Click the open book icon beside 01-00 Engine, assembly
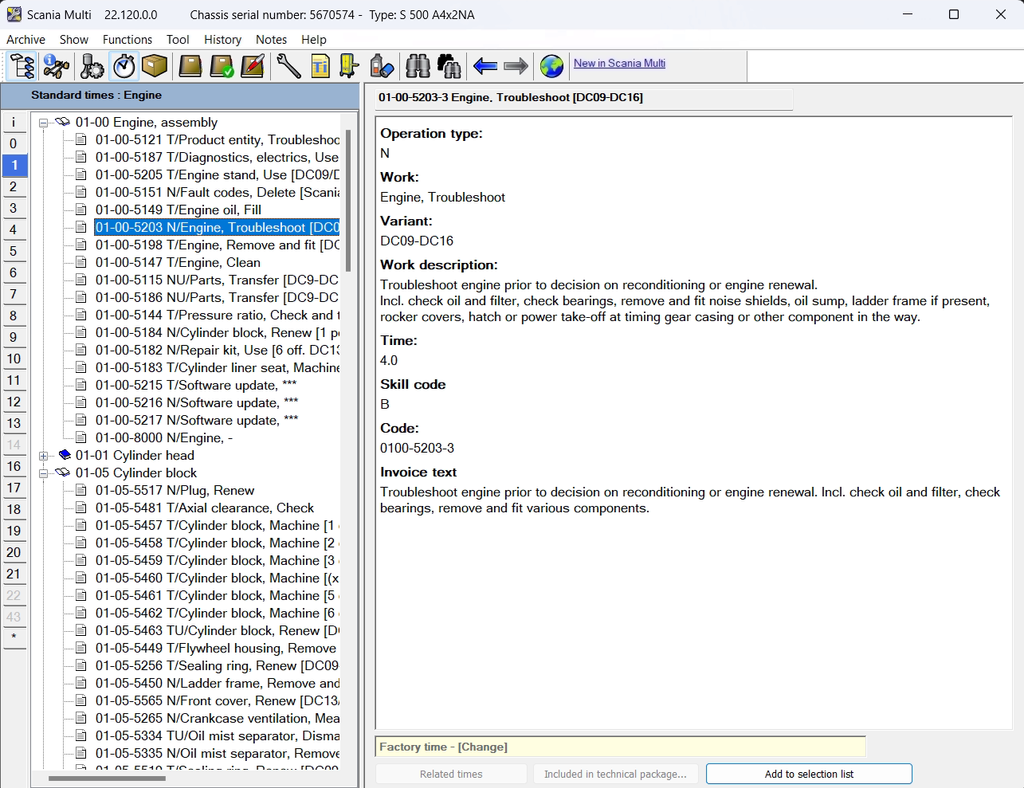 tap(63, 122)
